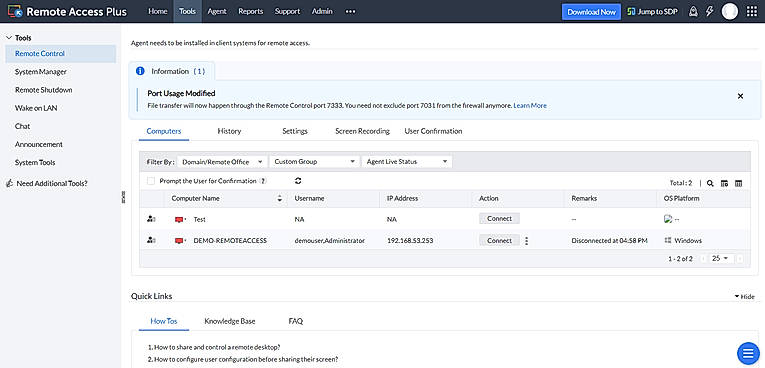Connect to DEMO-REMOTEACCESS

499,240
